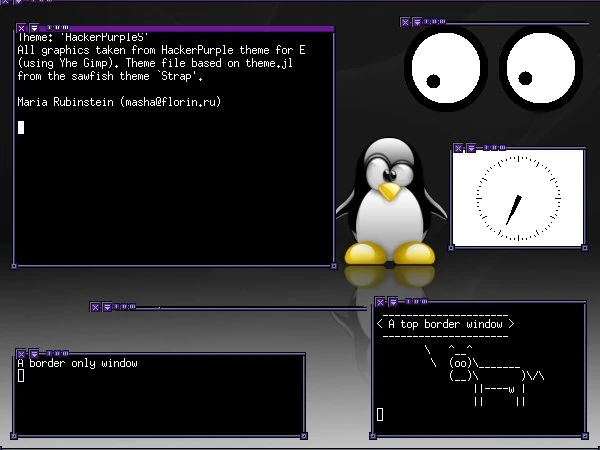Click bottom-right resize corner of theme terminal
The image size is (600, 450).
tap(334, 266)
